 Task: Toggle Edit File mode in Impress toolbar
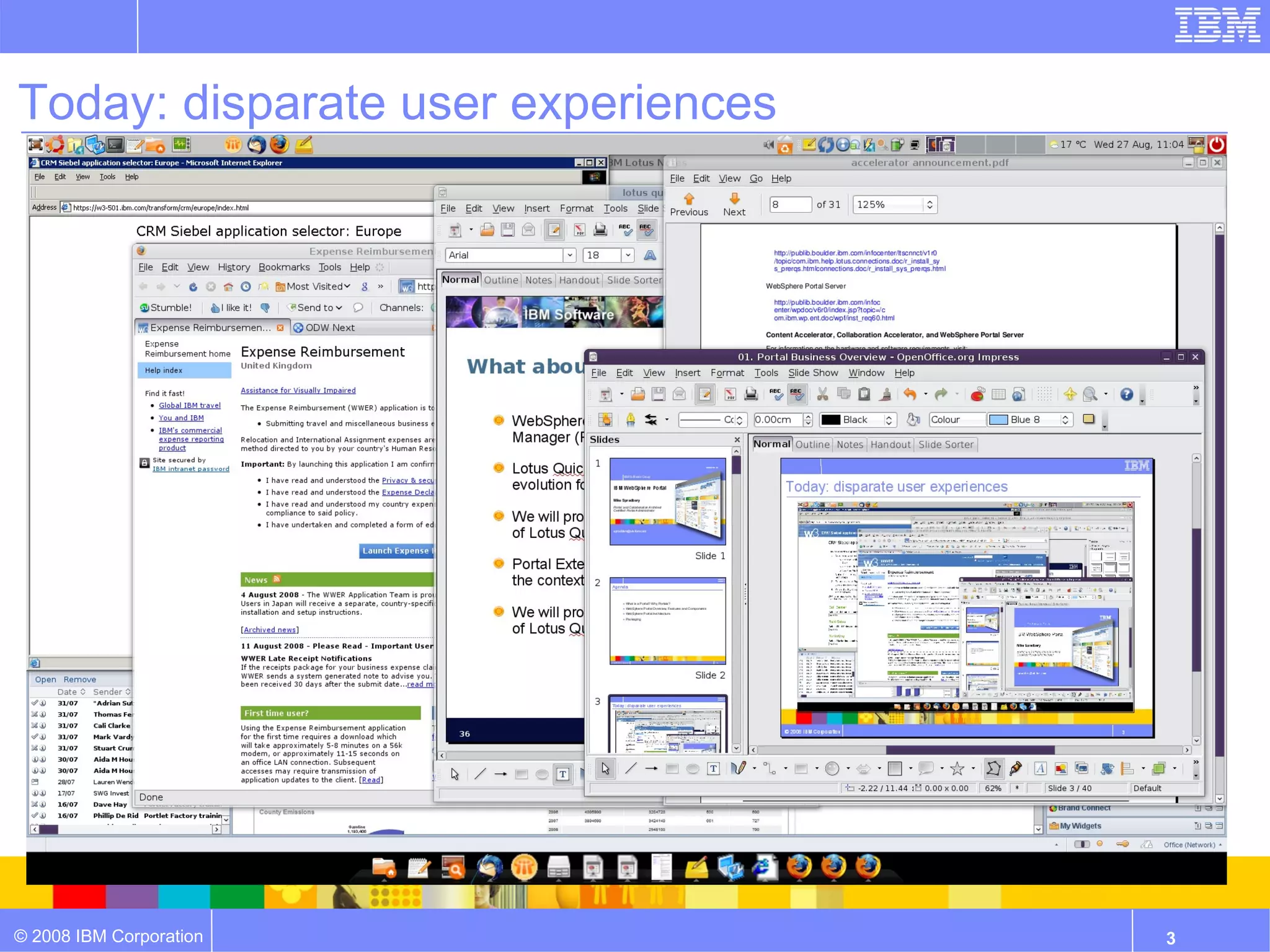click(704, 394)
